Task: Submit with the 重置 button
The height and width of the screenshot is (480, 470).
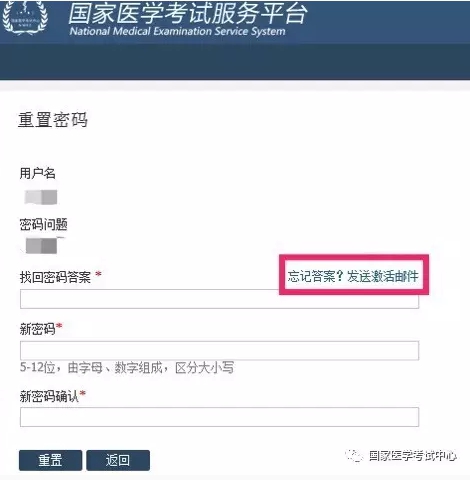Action: [x=50, y=460]
